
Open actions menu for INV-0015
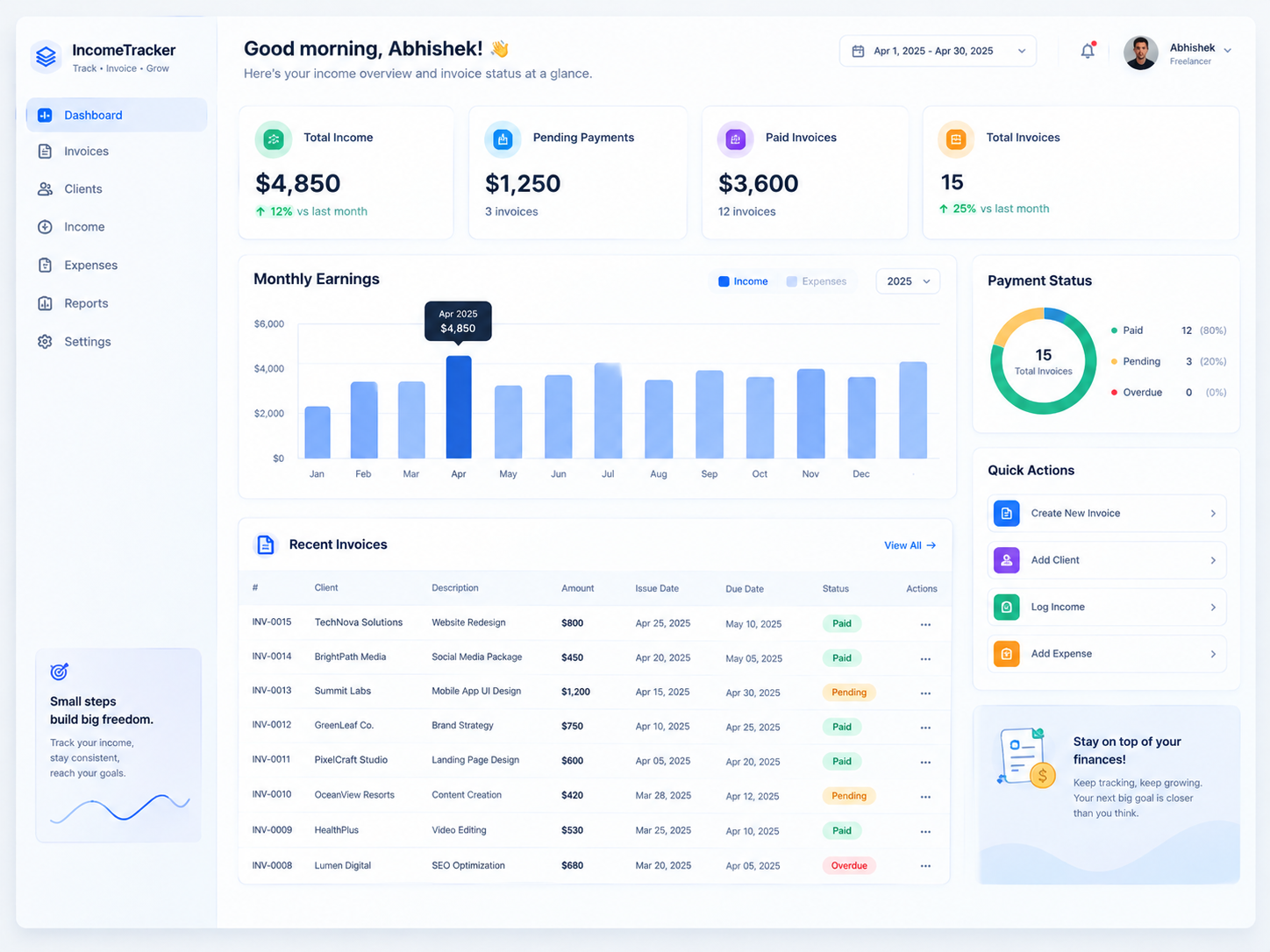click(x=925, y=625)
